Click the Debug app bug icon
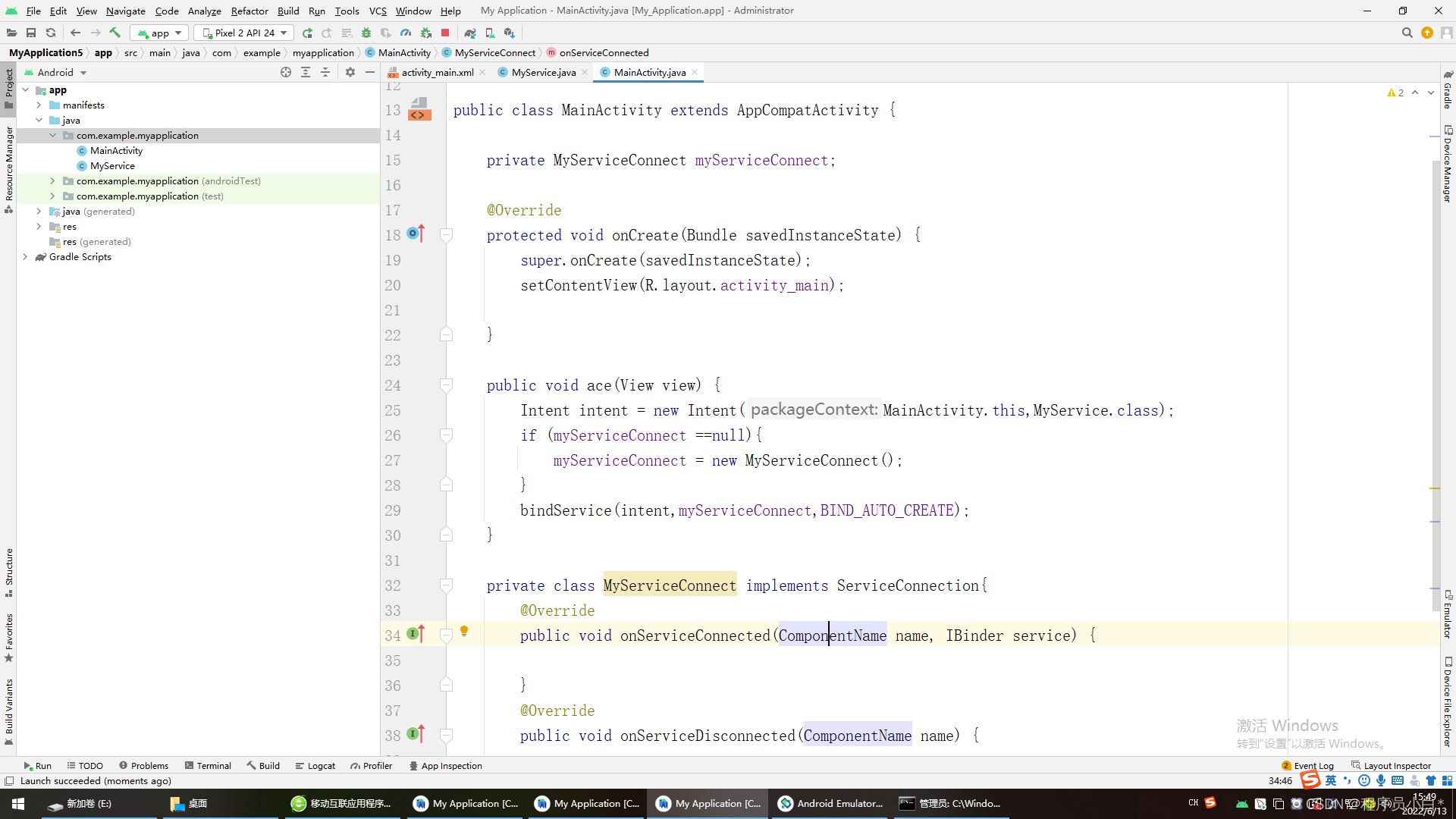 point(366,33)
